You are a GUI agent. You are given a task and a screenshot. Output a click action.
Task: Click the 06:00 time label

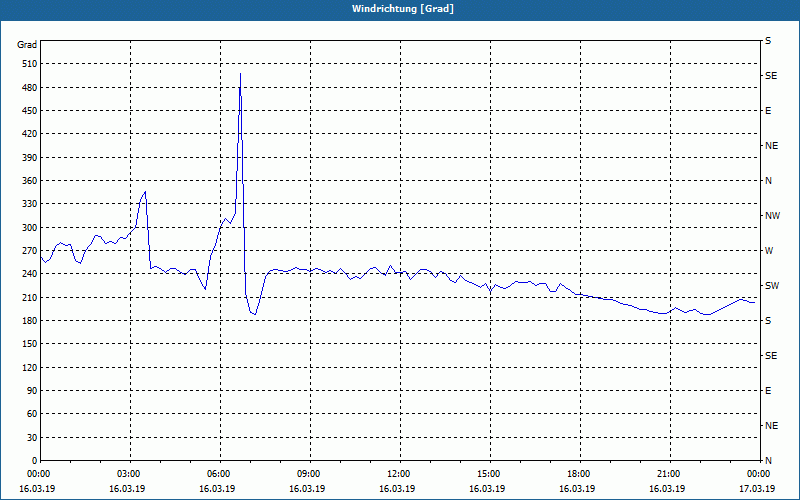pyautogui.click(x=218, y=474)
